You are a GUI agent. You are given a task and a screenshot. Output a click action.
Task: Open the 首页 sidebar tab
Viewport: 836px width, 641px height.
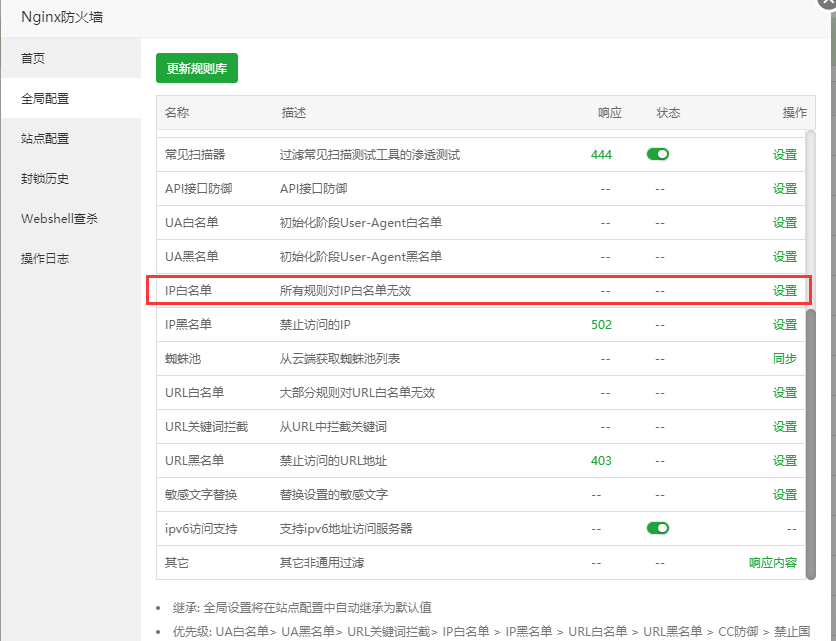(34, 58)
